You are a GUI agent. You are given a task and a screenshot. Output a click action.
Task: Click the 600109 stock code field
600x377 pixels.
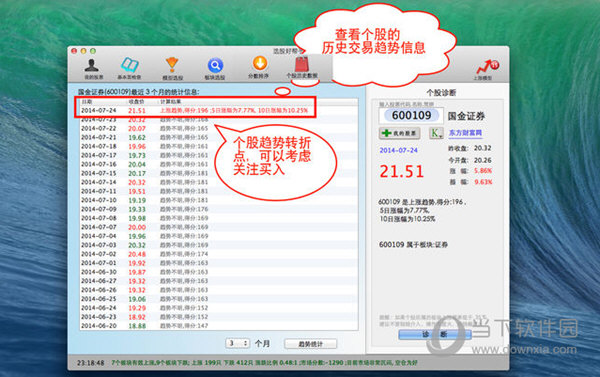click(x=411, y=115)
